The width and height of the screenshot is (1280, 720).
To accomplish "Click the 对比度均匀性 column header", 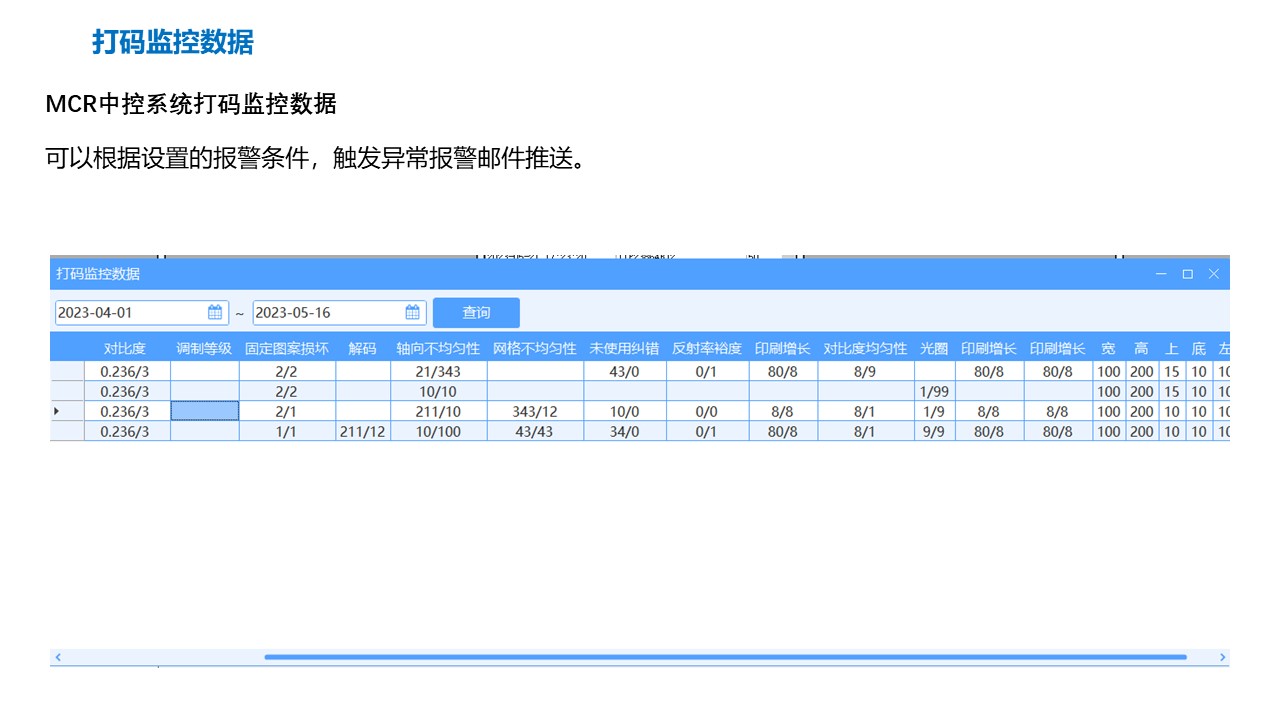I will pyautogui.click(x=865, y=348).
